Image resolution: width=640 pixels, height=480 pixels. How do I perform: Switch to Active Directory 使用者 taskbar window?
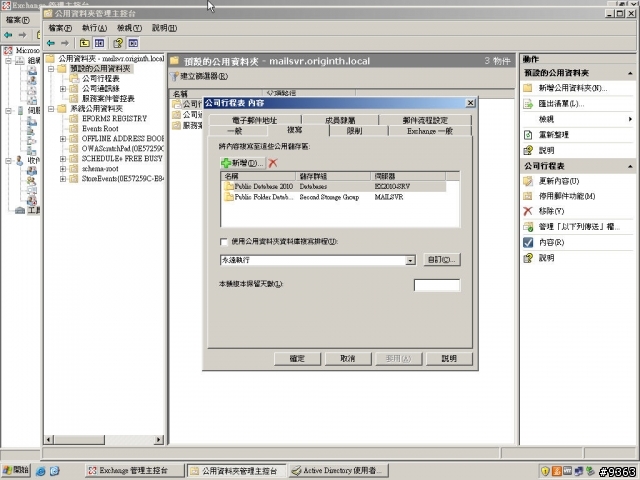point(338,471)
